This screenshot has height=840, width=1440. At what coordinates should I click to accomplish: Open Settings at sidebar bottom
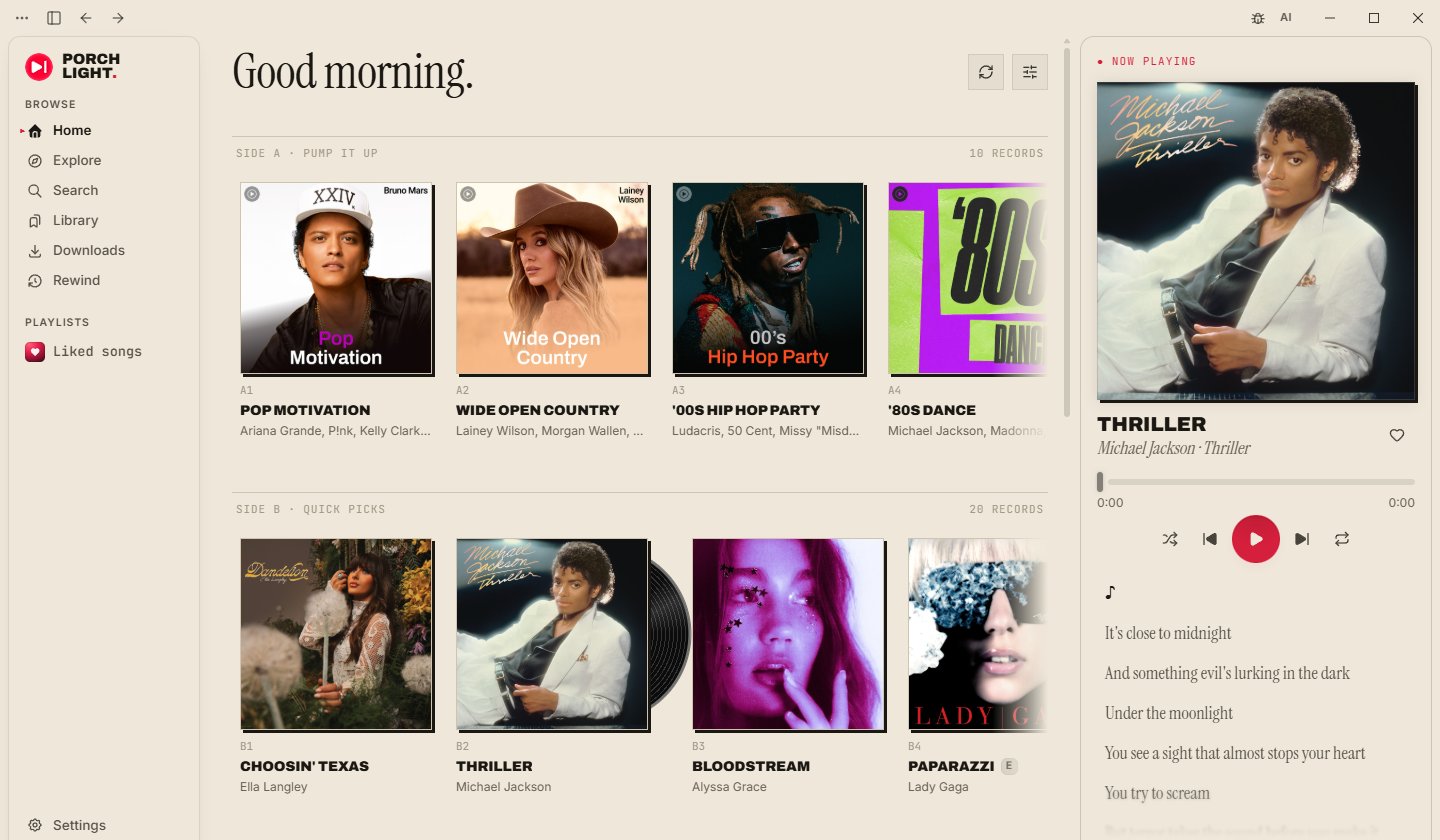[104, 825]
